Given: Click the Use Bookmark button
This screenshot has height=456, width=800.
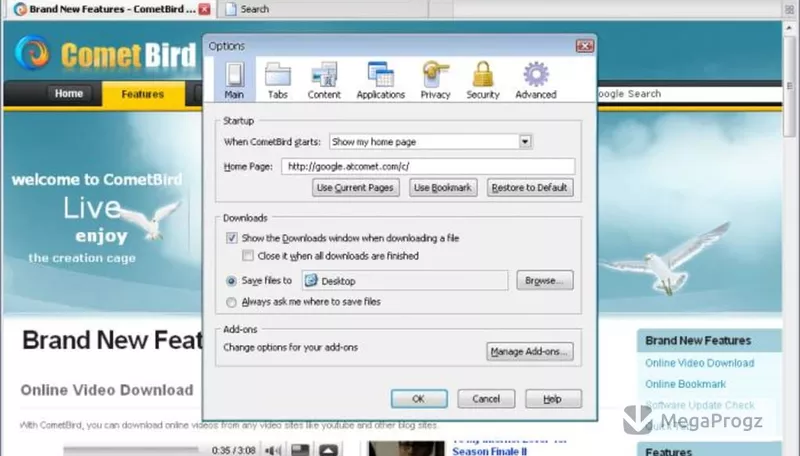Looking at the screenshot, I should point(443,188).
